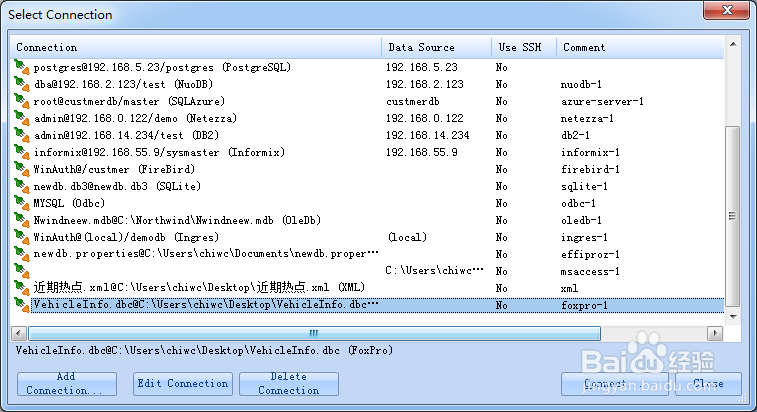The height and width of the screenshot is (412, 757).
Task: Select root@custmerdb/master SQLAzure connection
Action: coord(129,101)
